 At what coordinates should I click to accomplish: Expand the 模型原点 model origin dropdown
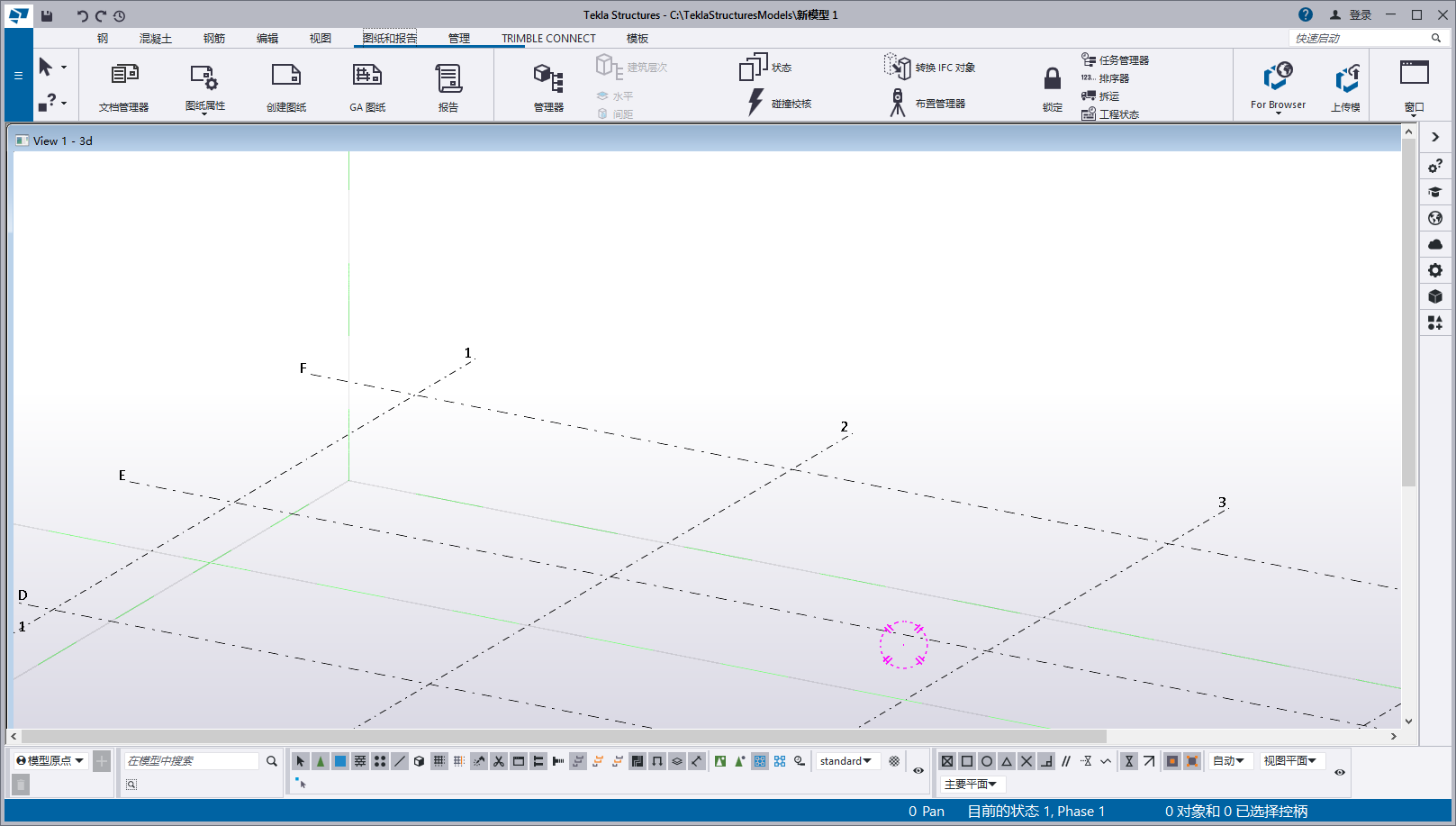(x=50, y=761)
